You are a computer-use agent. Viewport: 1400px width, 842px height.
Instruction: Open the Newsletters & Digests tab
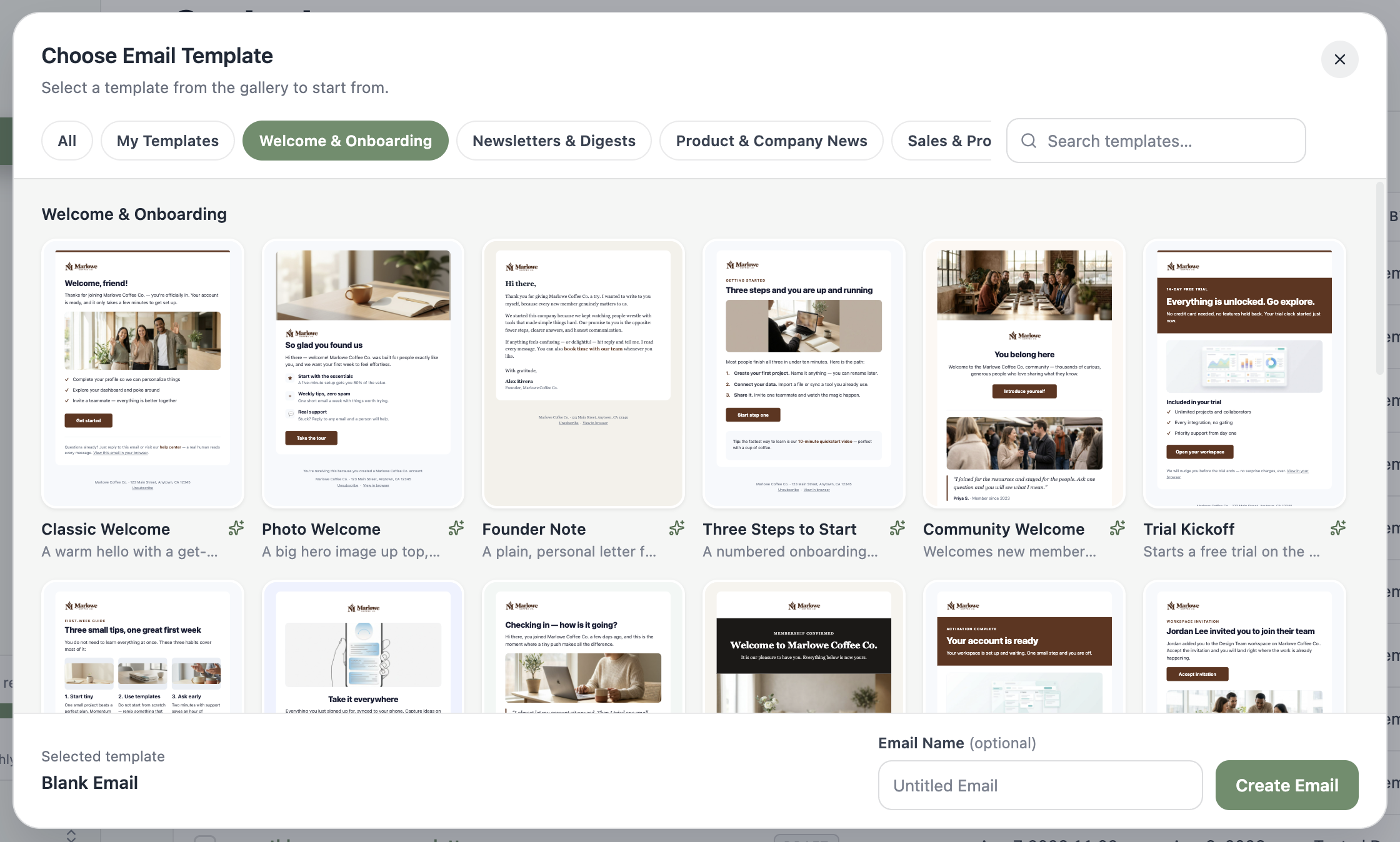pyautogui.click(x=554, y=141)
